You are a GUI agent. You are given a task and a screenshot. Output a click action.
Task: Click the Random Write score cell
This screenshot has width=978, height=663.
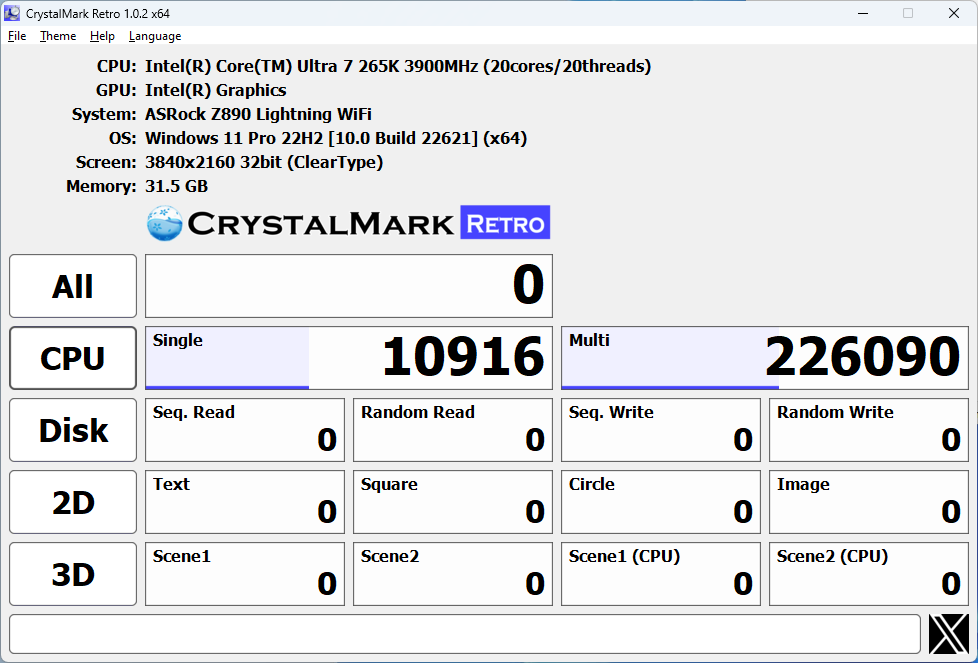point(869,430)
